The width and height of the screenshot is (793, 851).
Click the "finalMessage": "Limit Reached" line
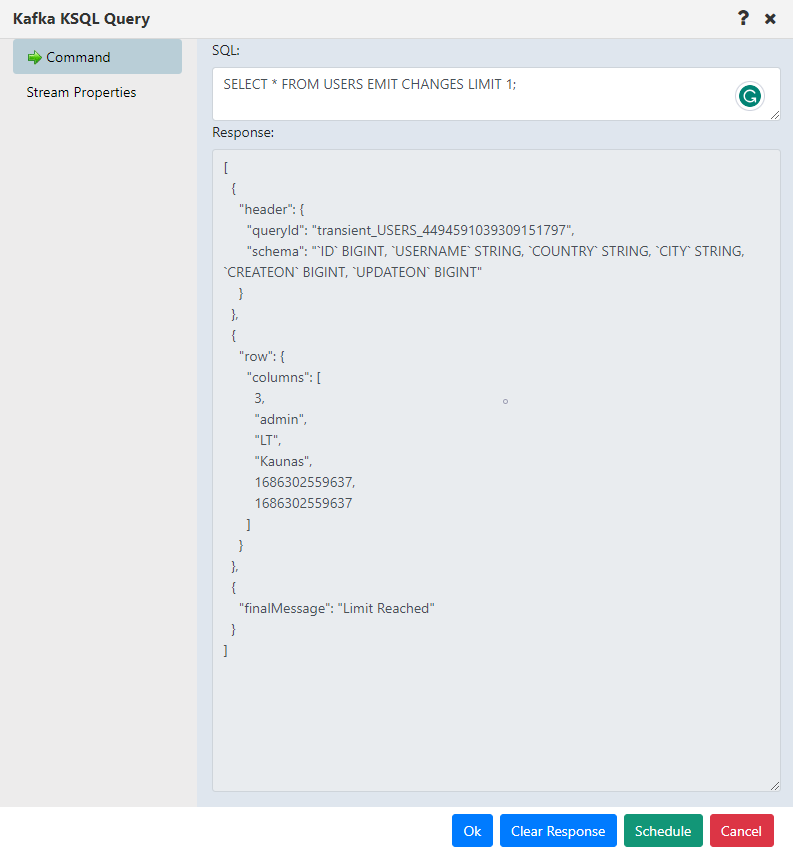click(337, 608)
